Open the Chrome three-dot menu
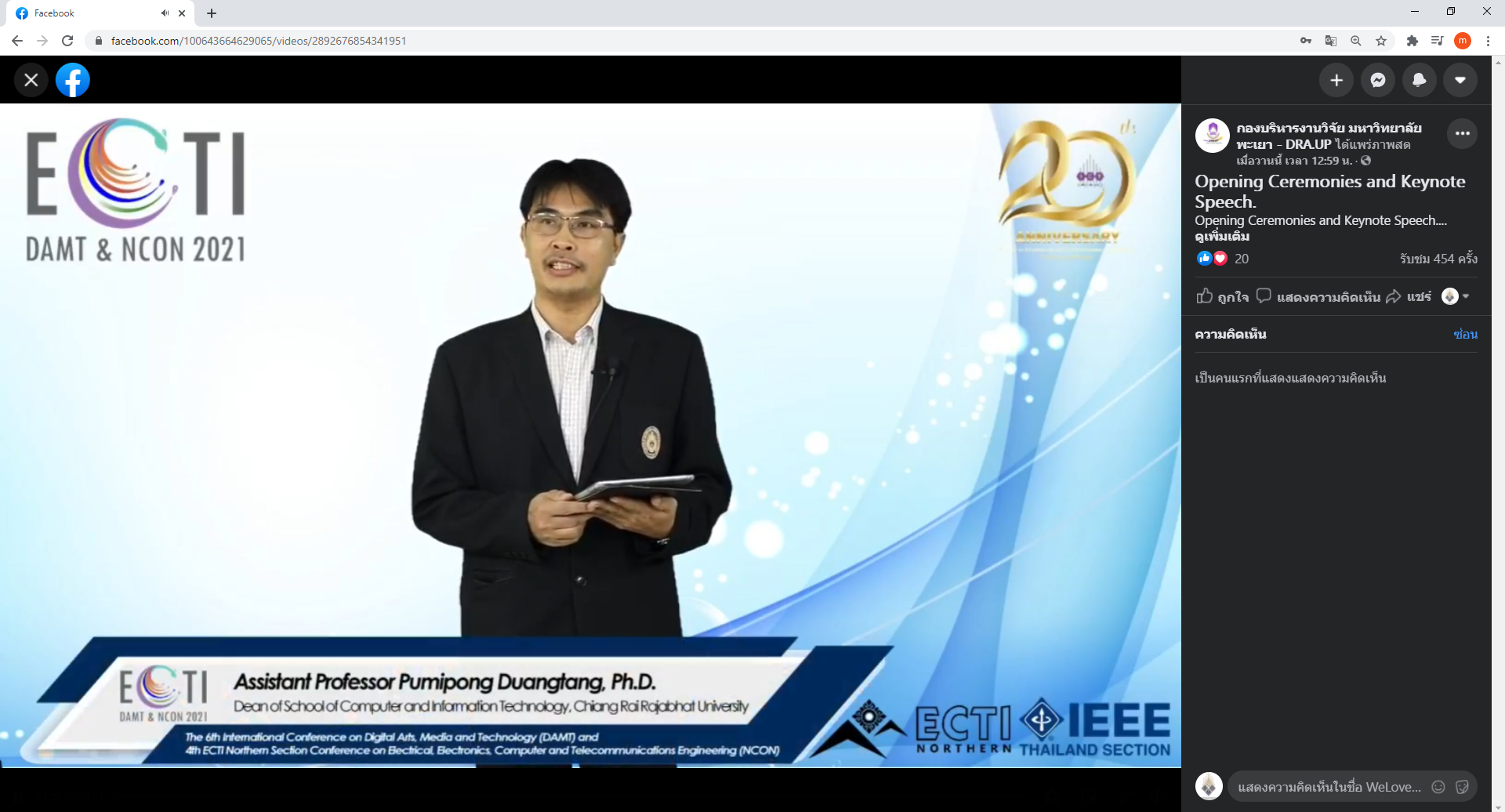1505x812 pixels. [x=1488, y=41]
